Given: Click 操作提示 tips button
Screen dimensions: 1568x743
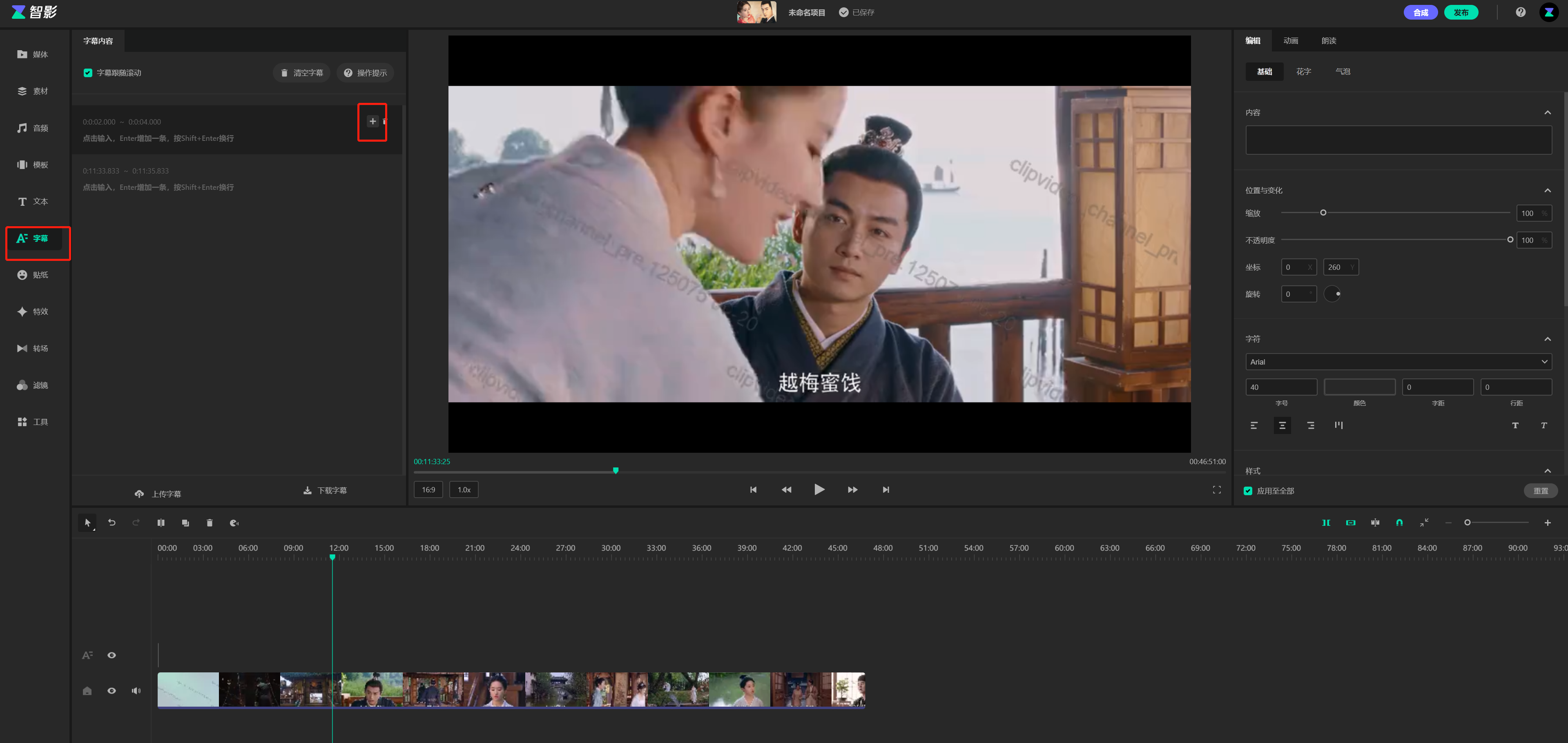Looking at the screenshot, I should tap(365, 73).
